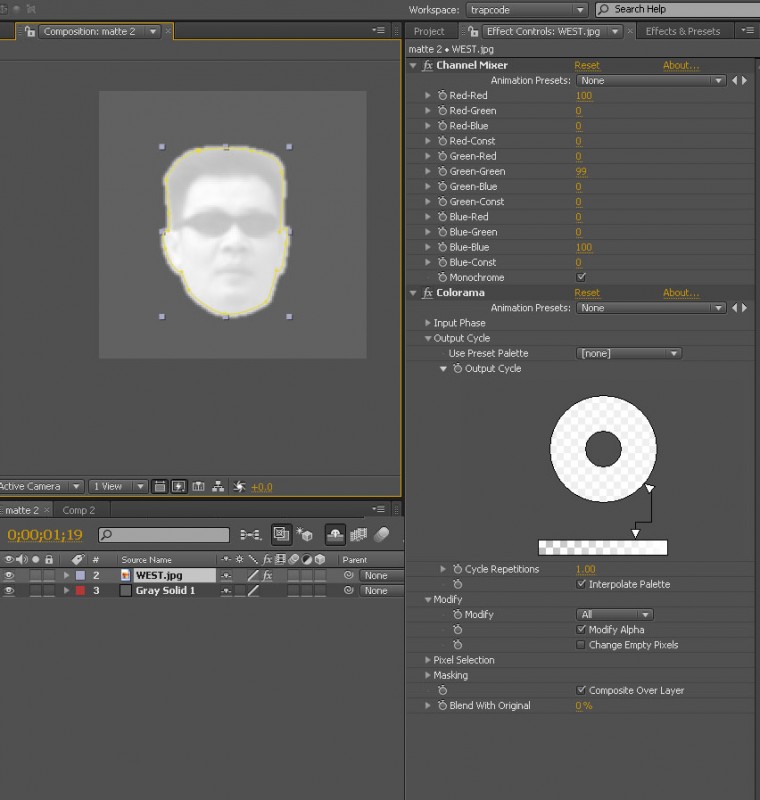760x800 pixels.
Task: Click the Hide Shy Layers icon
Action: pos(334,535)
